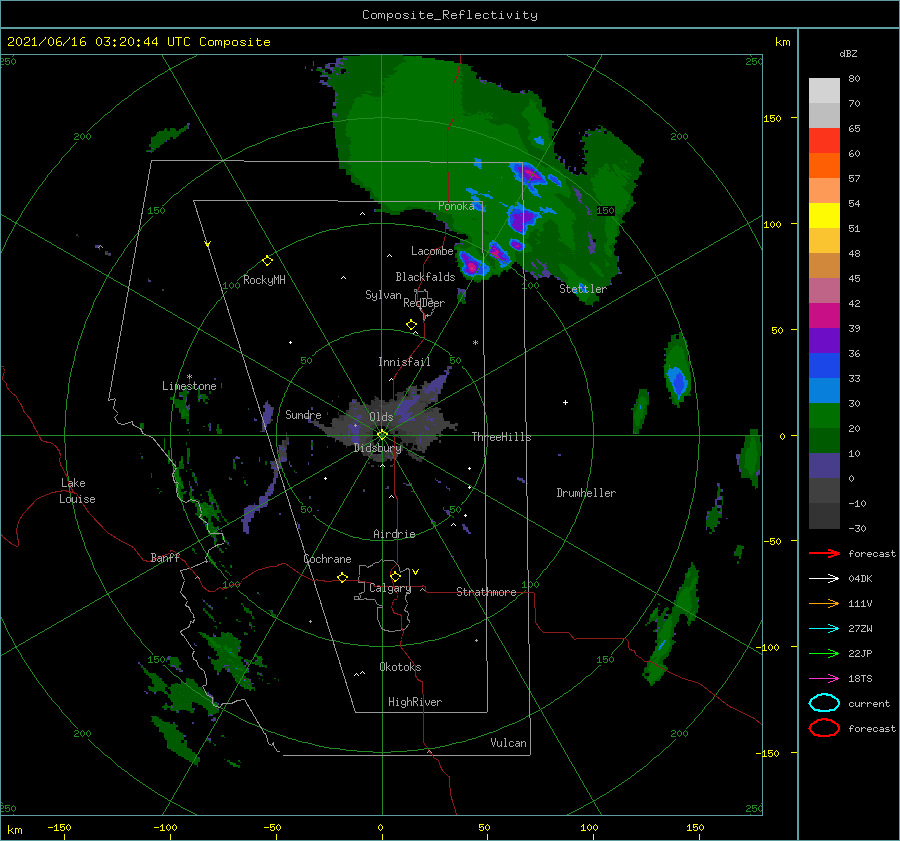Click the Lacombe town label
The height and width of the screenshot is (841, 900).
tap(432, 251)
